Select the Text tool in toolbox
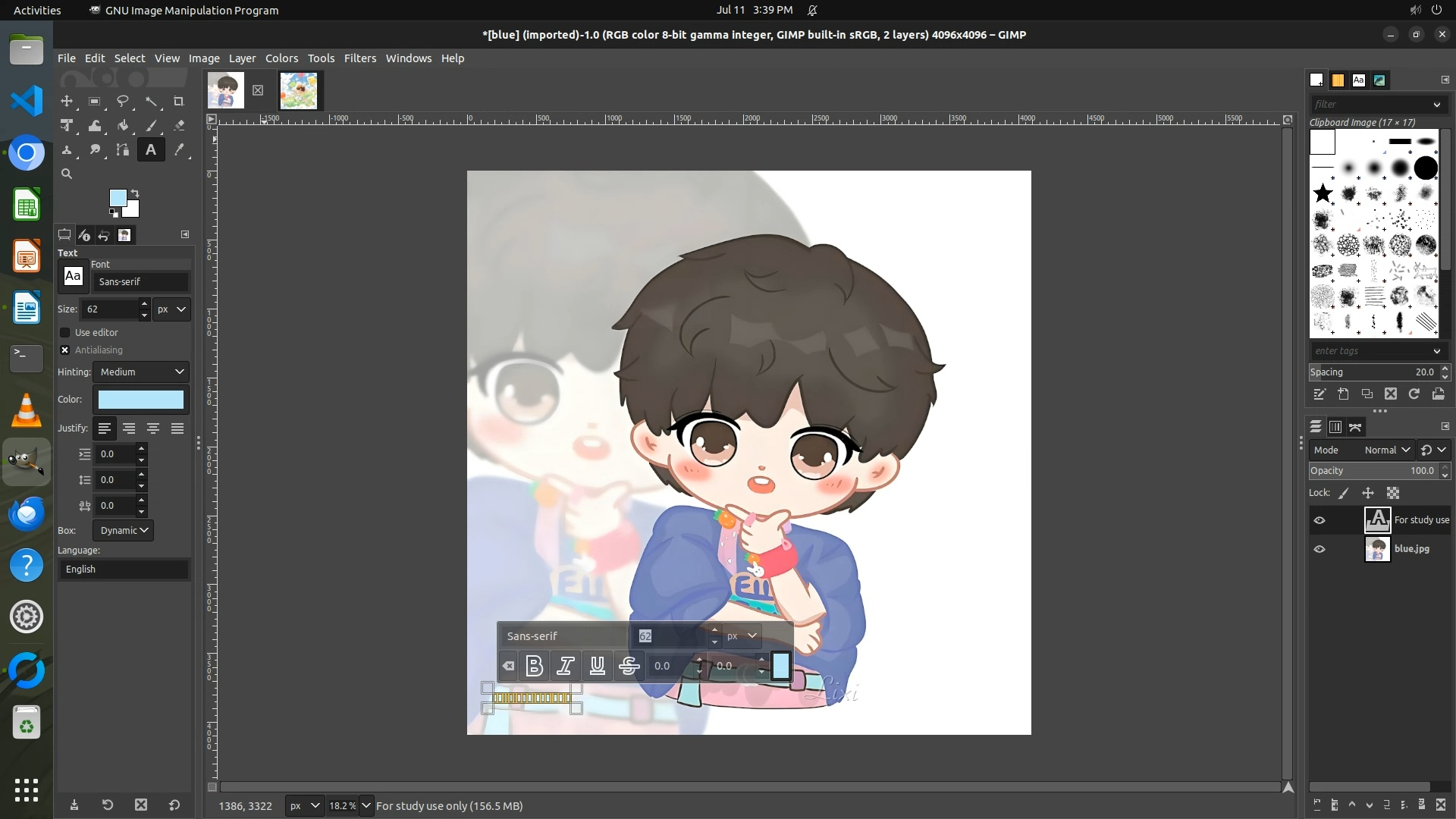 pyautogui.click(x=151, y=150)
